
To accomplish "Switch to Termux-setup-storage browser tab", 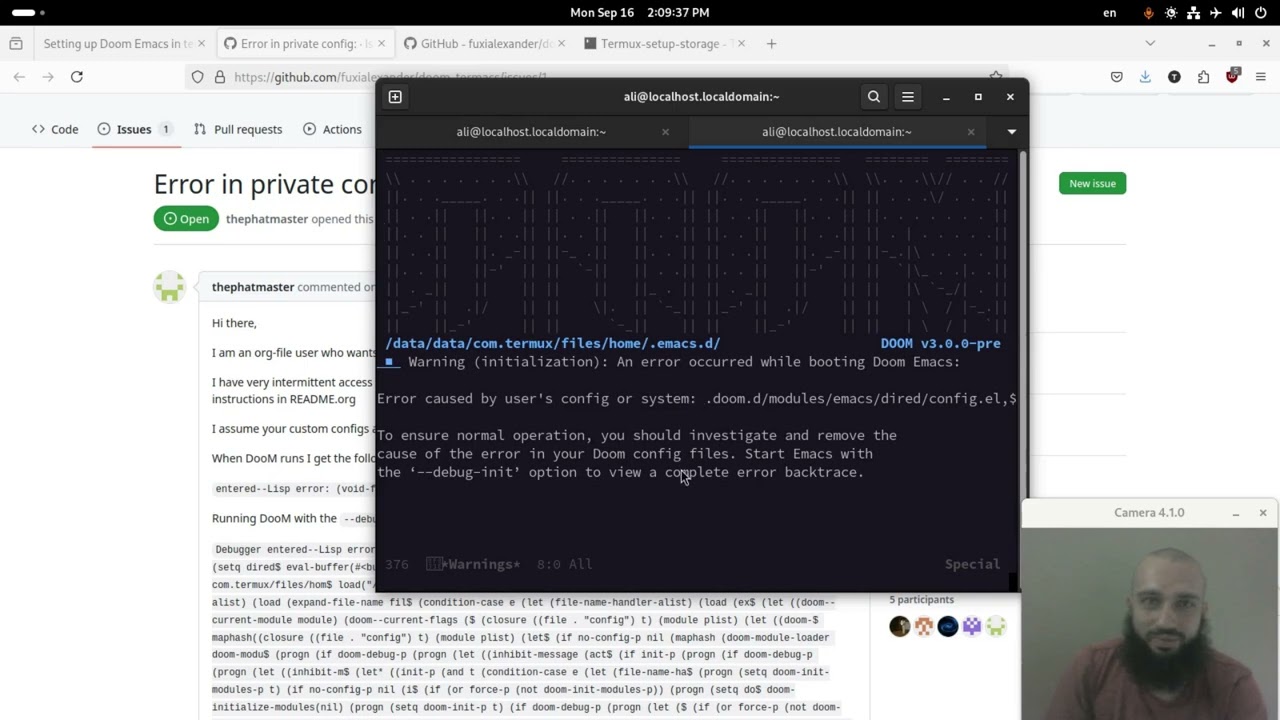I will [659, 44].
